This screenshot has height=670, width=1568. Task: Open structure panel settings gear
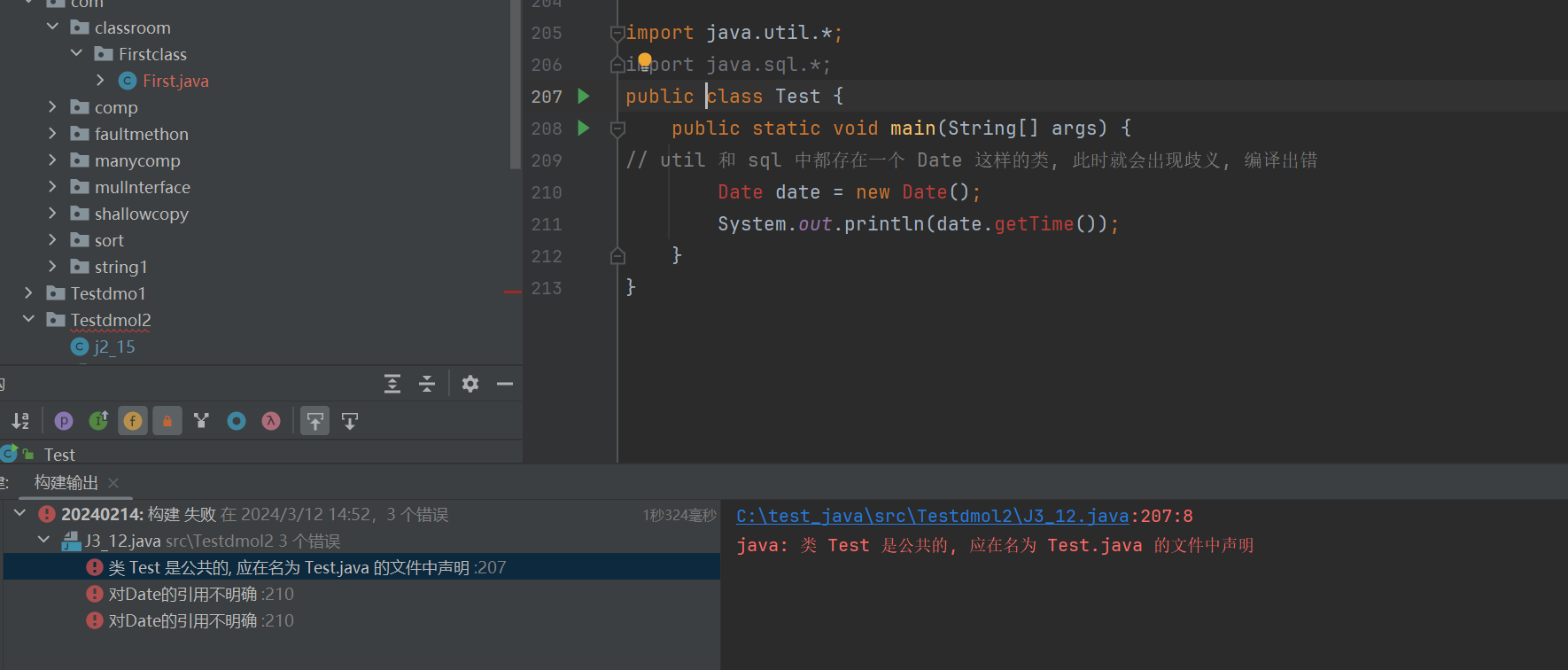tap(470, 384)
